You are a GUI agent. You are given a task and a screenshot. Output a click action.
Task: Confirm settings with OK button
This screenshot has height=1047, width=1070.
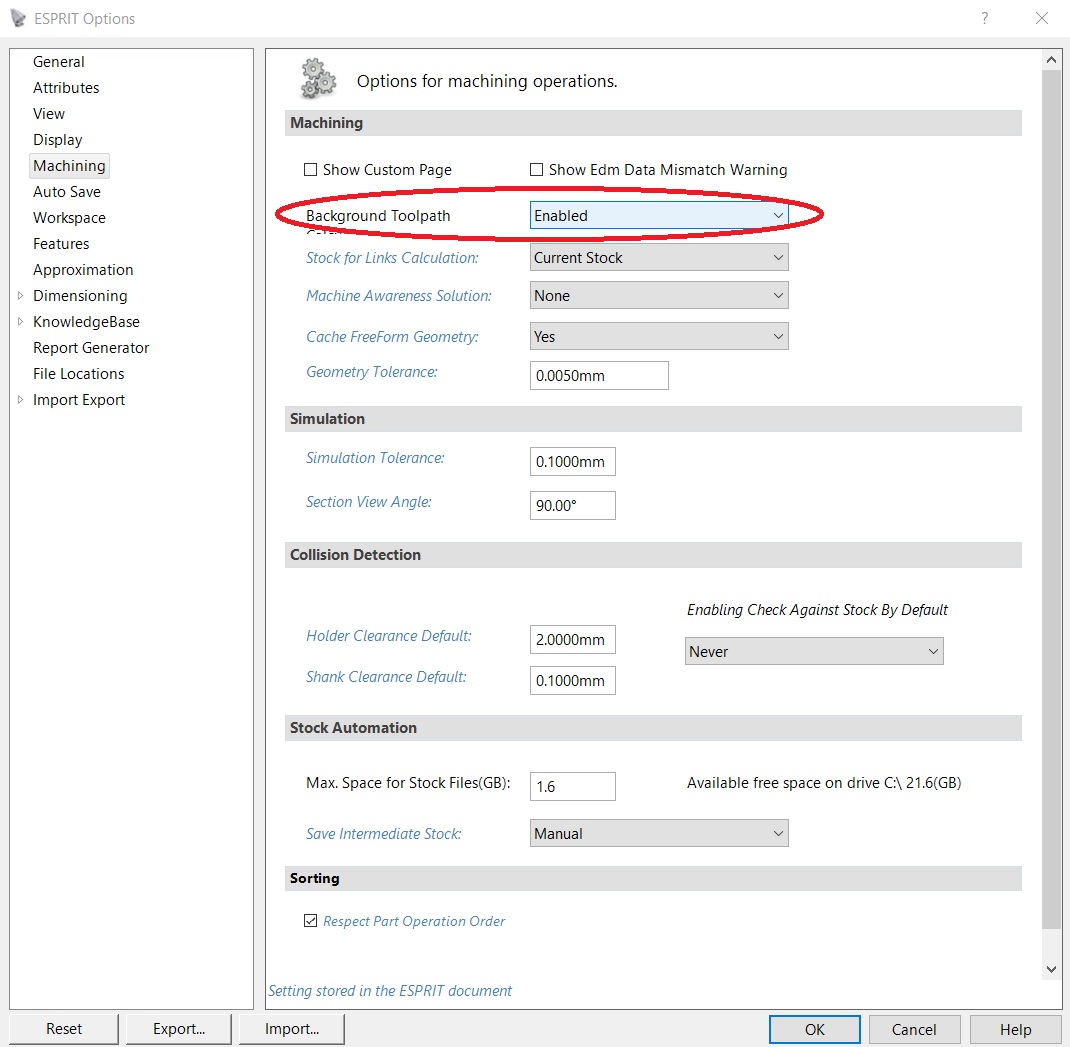[815, 1029]
